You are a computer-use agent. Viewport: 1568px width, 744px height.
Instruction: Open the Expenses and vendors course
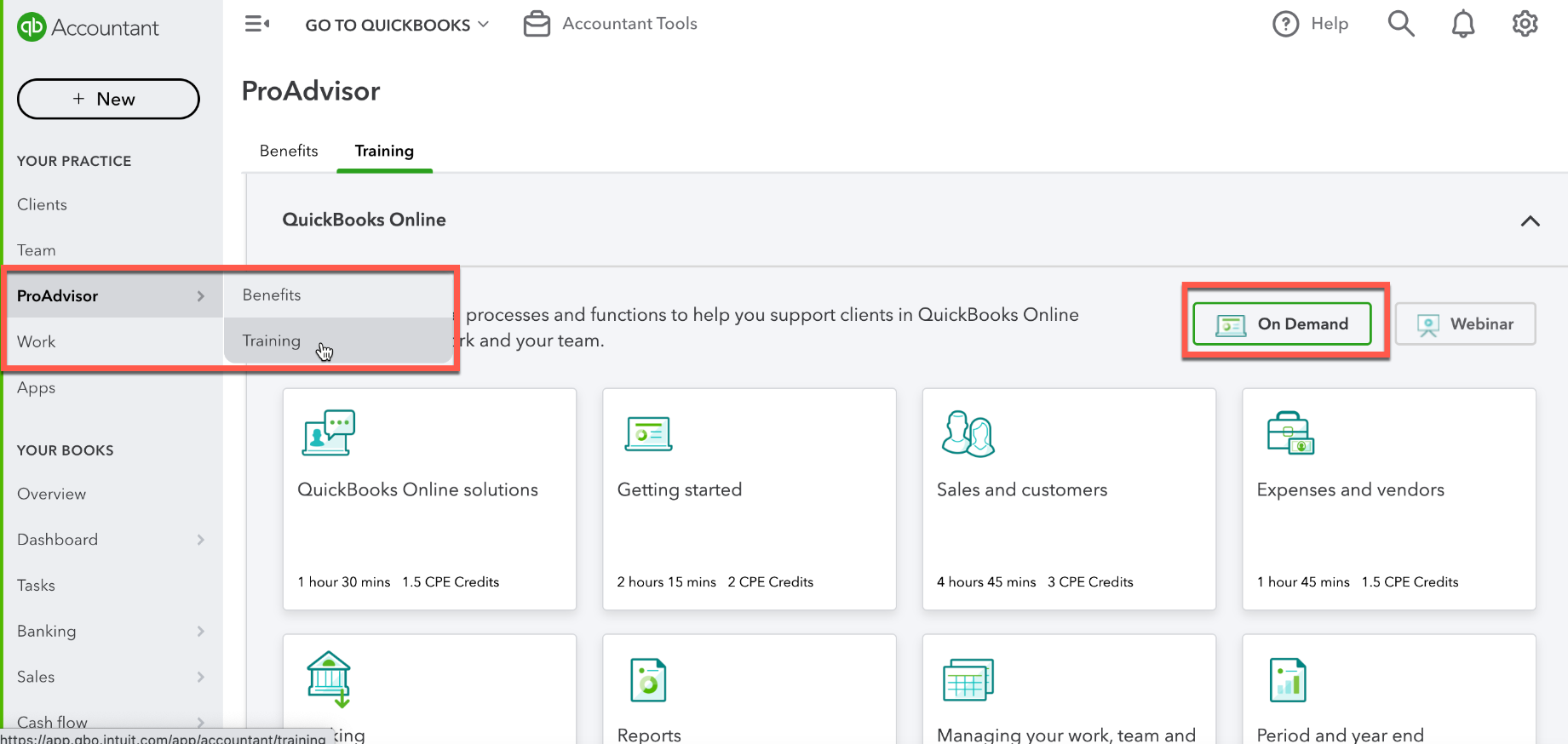click(1389, 499)
